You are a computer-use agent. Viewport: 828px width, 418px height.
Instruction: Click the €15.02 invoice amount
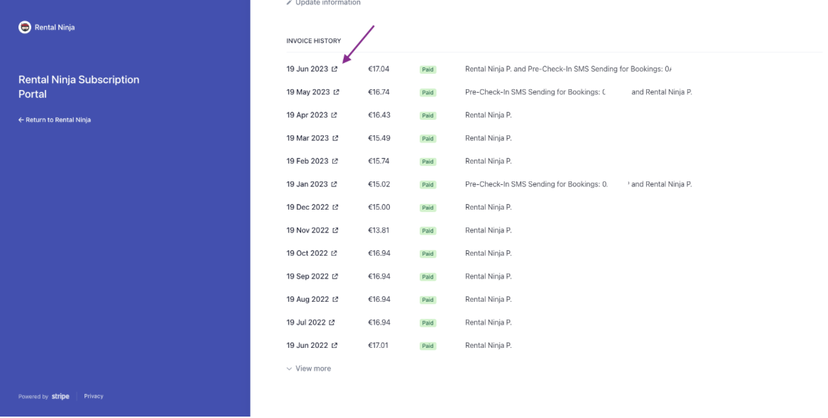pyautogui.click(x=379, y=184)
